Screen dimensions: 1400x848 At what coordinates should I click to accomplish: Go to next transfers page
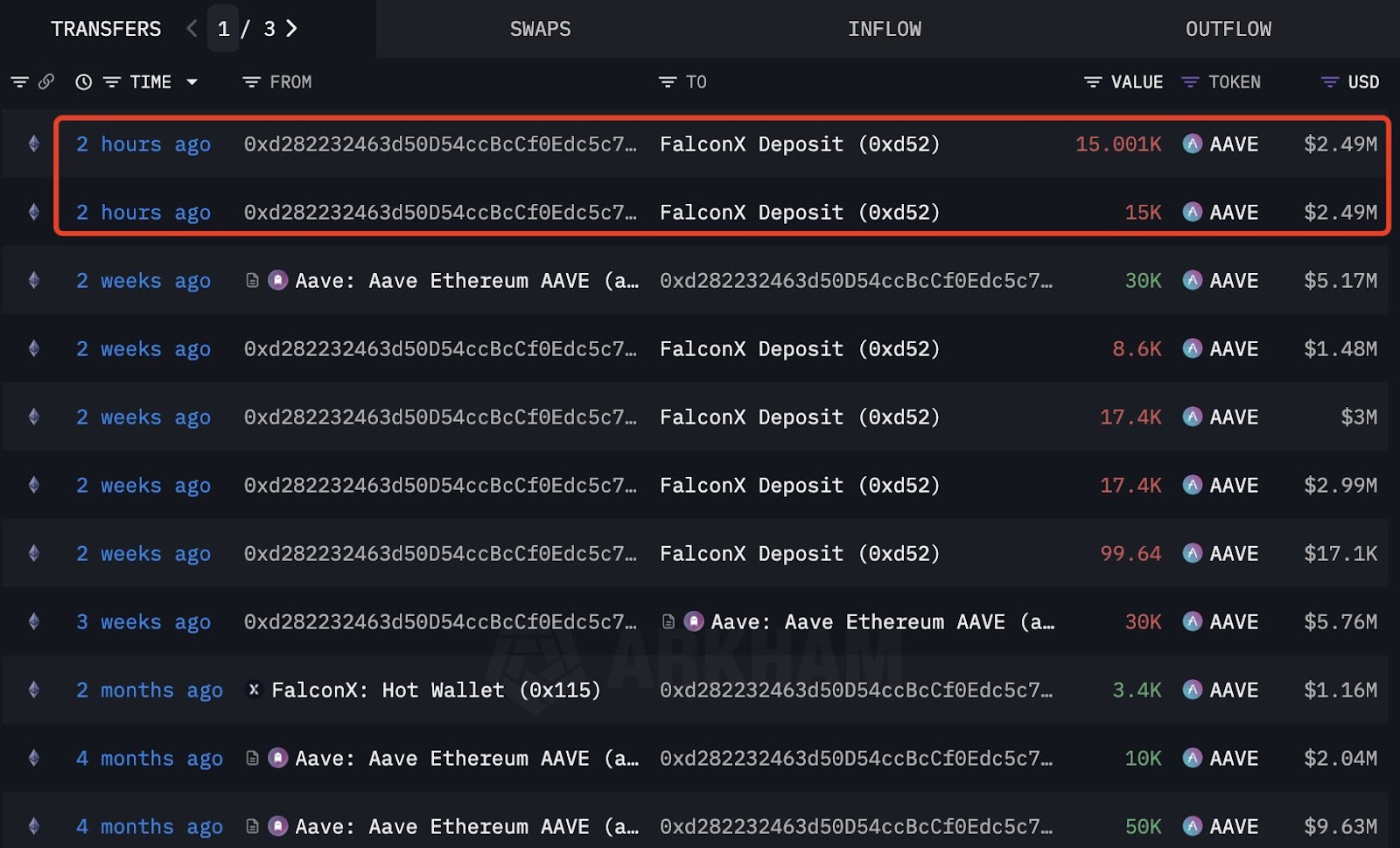(x=291, y=29)
